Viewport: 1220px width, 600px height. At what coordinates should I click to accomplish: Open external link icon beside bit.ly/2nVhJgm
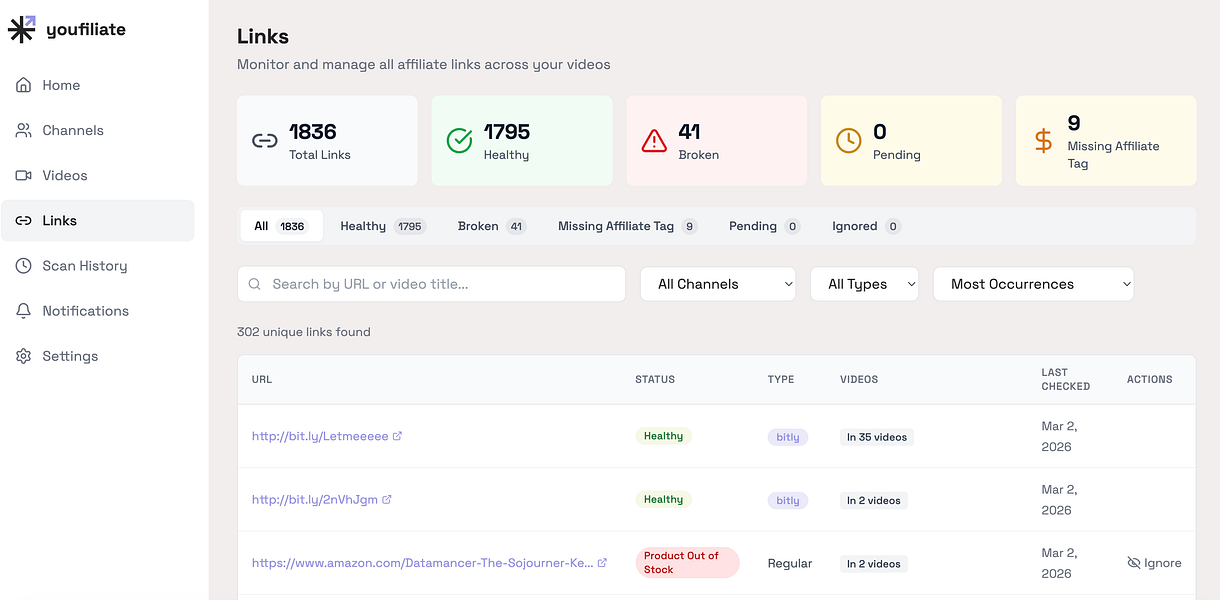(x=387, y=499)
